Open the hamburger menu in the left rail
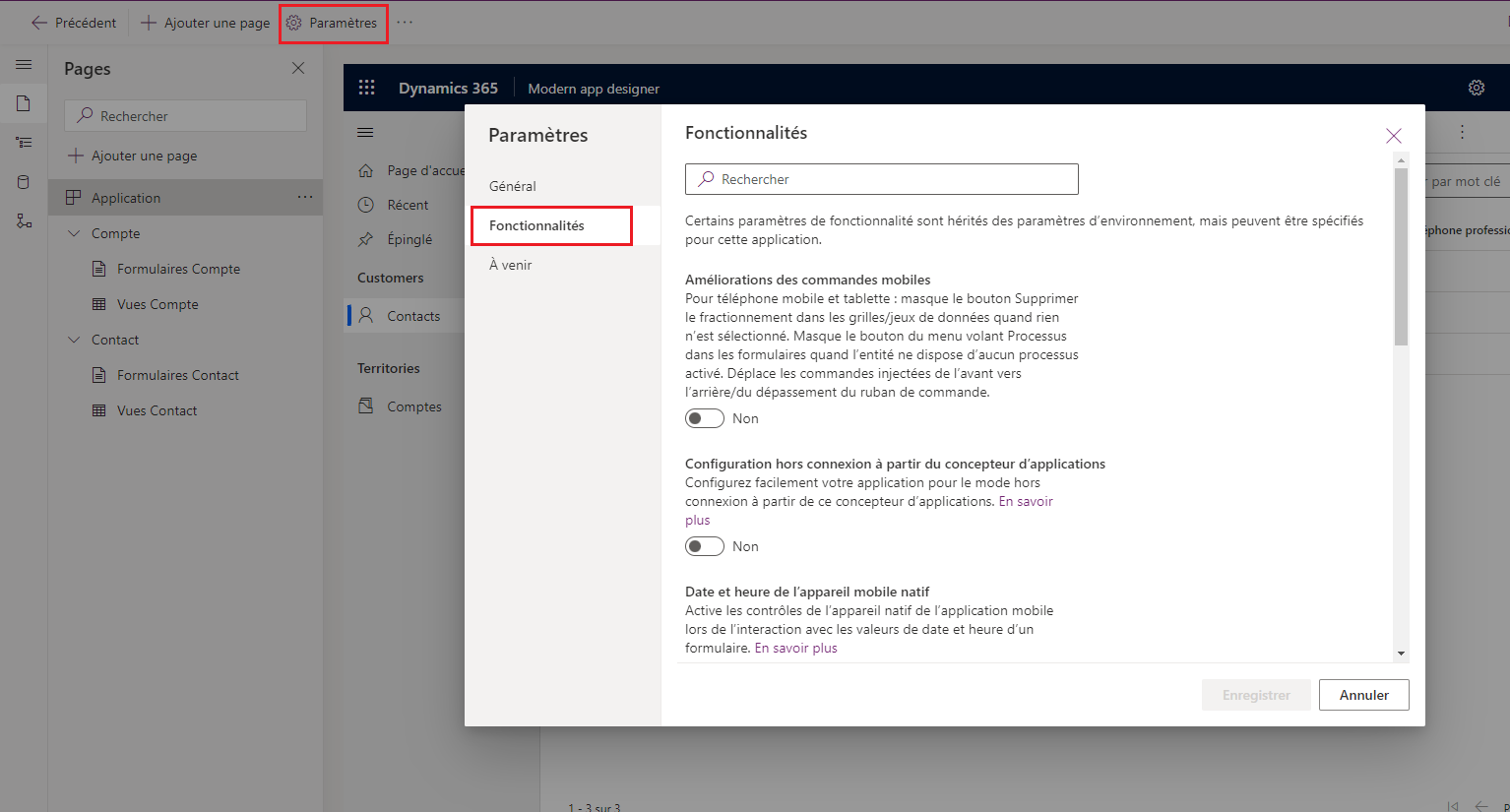This screenshot has height=812, width=1510. [24, 65]
